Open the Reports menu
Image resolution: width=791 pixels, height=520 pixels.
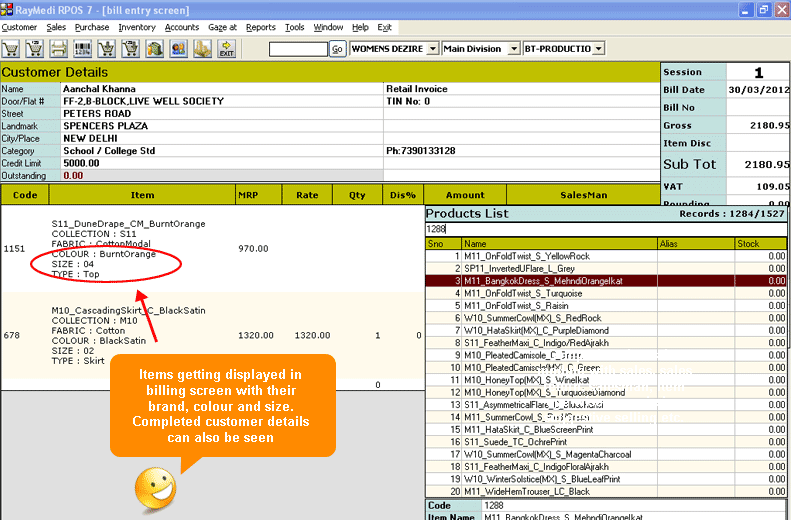(260, 27)
